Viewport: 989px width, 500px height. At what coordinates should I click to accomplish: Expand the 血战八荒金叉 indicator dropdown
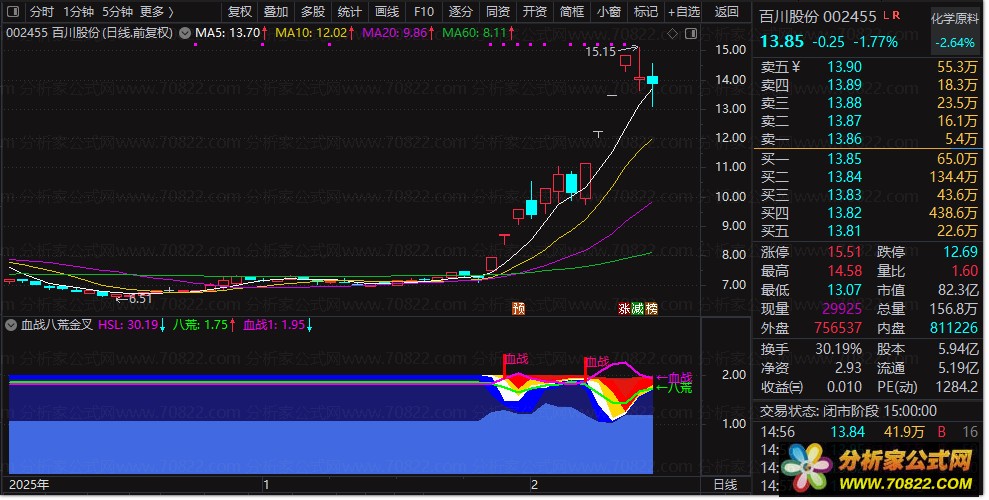tap(11, 325)
